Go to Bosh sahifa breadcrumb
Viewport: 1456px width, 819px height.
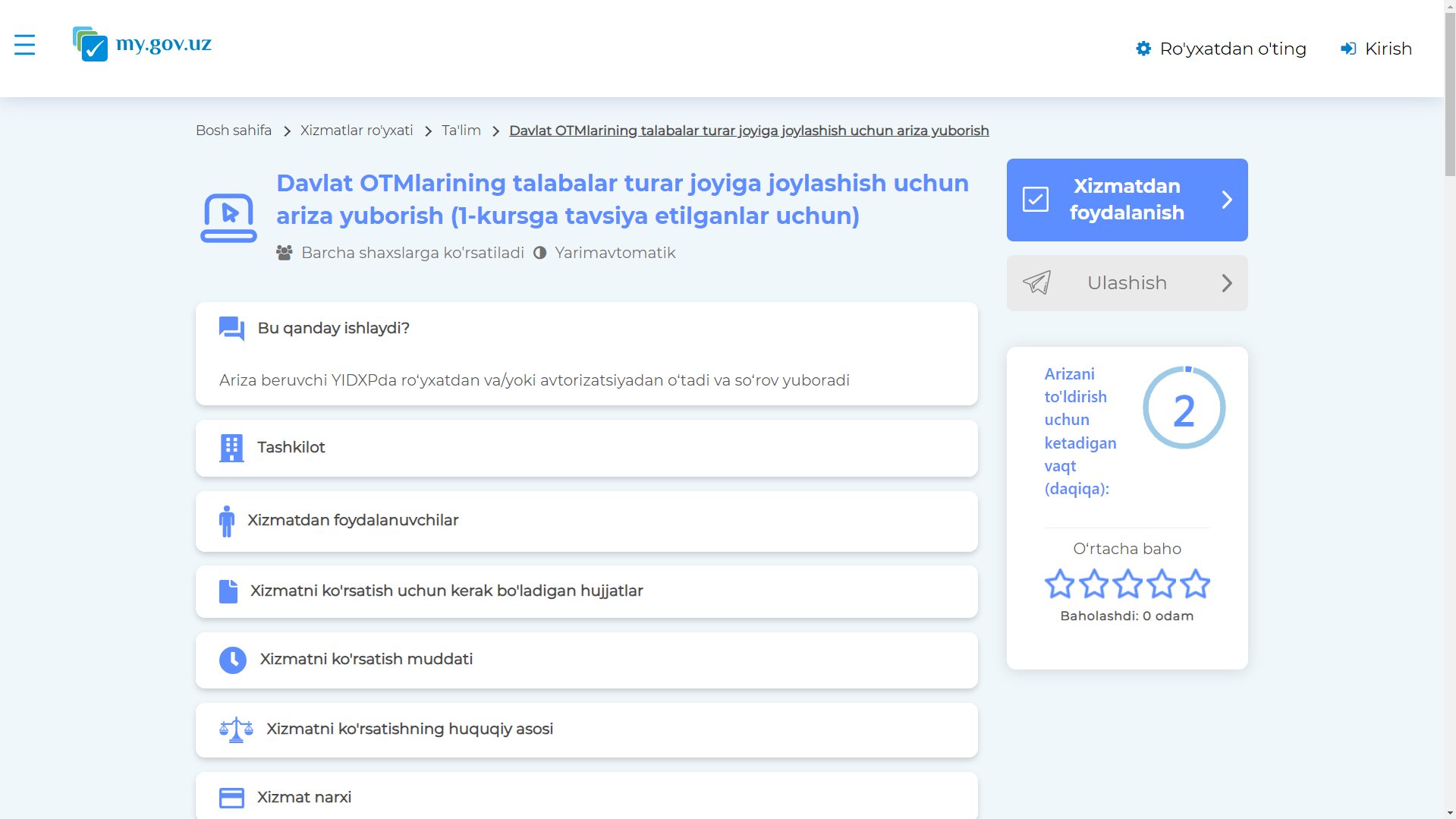click(233, 131)
